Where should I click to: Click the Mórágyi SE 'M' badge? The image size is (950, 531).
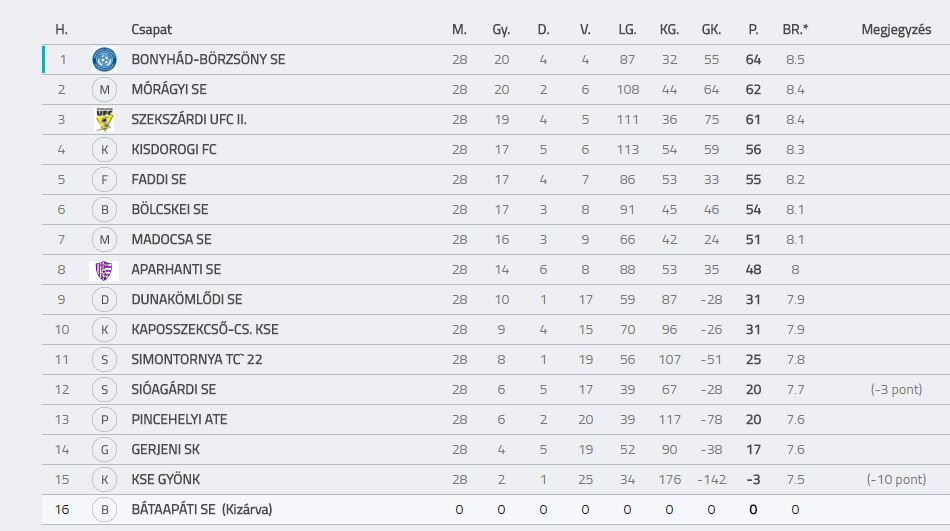tap(104, 90)
